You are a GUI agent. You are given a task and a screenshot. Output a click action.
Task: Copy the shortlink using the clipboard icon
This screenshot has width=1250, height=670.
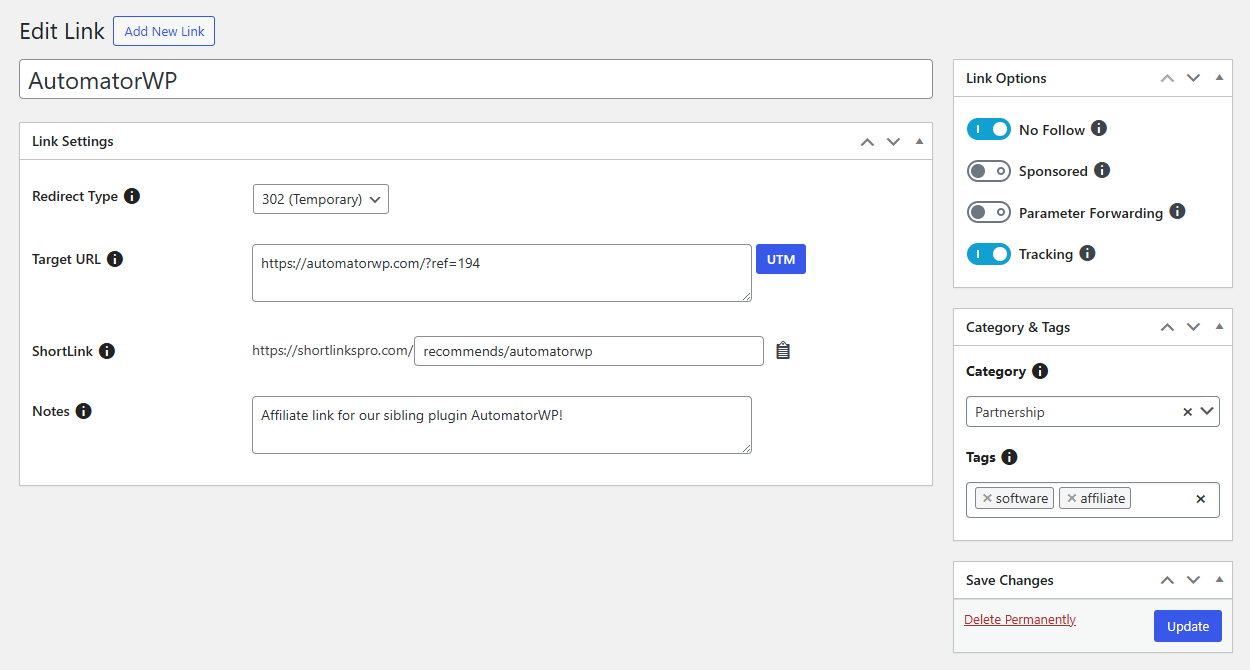point(783,350)
